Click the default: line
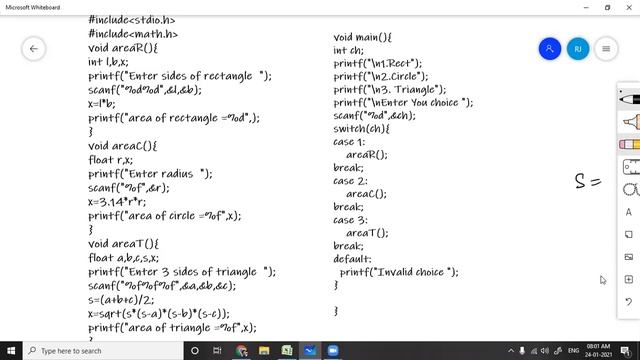Screen dimensions: 640x360 (x=352, y=259)
